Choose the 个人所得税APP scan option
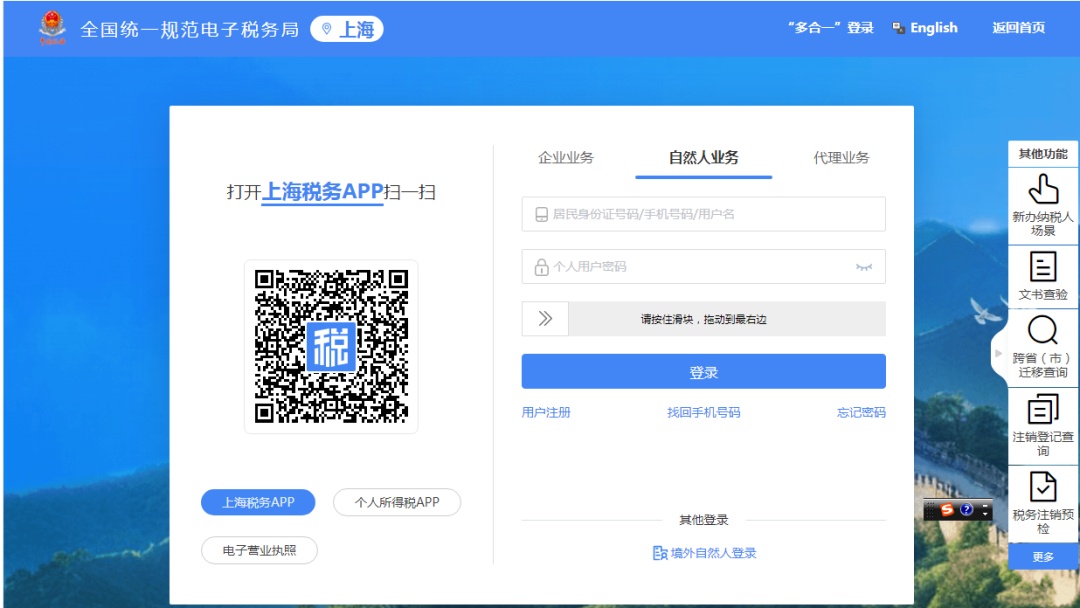The image size is (1080, 608). point(397,503)
